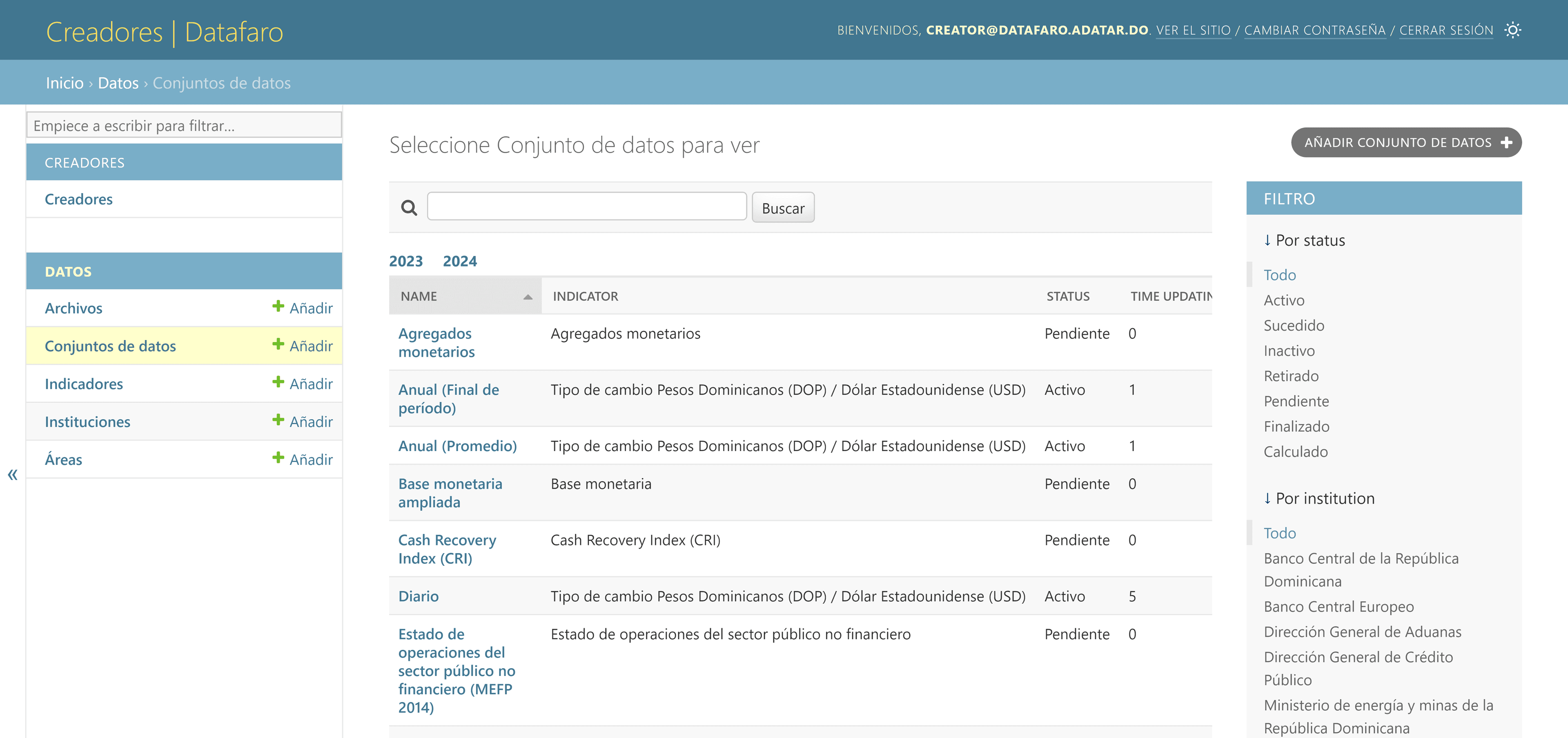Sort by the STATUS column header
Screen dimensions: 1568x738
(x=1068, y=296)
